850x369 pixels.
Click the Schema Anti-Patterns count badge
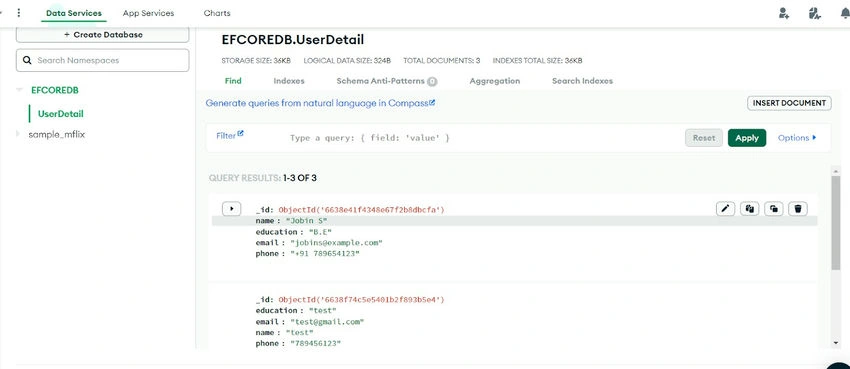[432, 82]
